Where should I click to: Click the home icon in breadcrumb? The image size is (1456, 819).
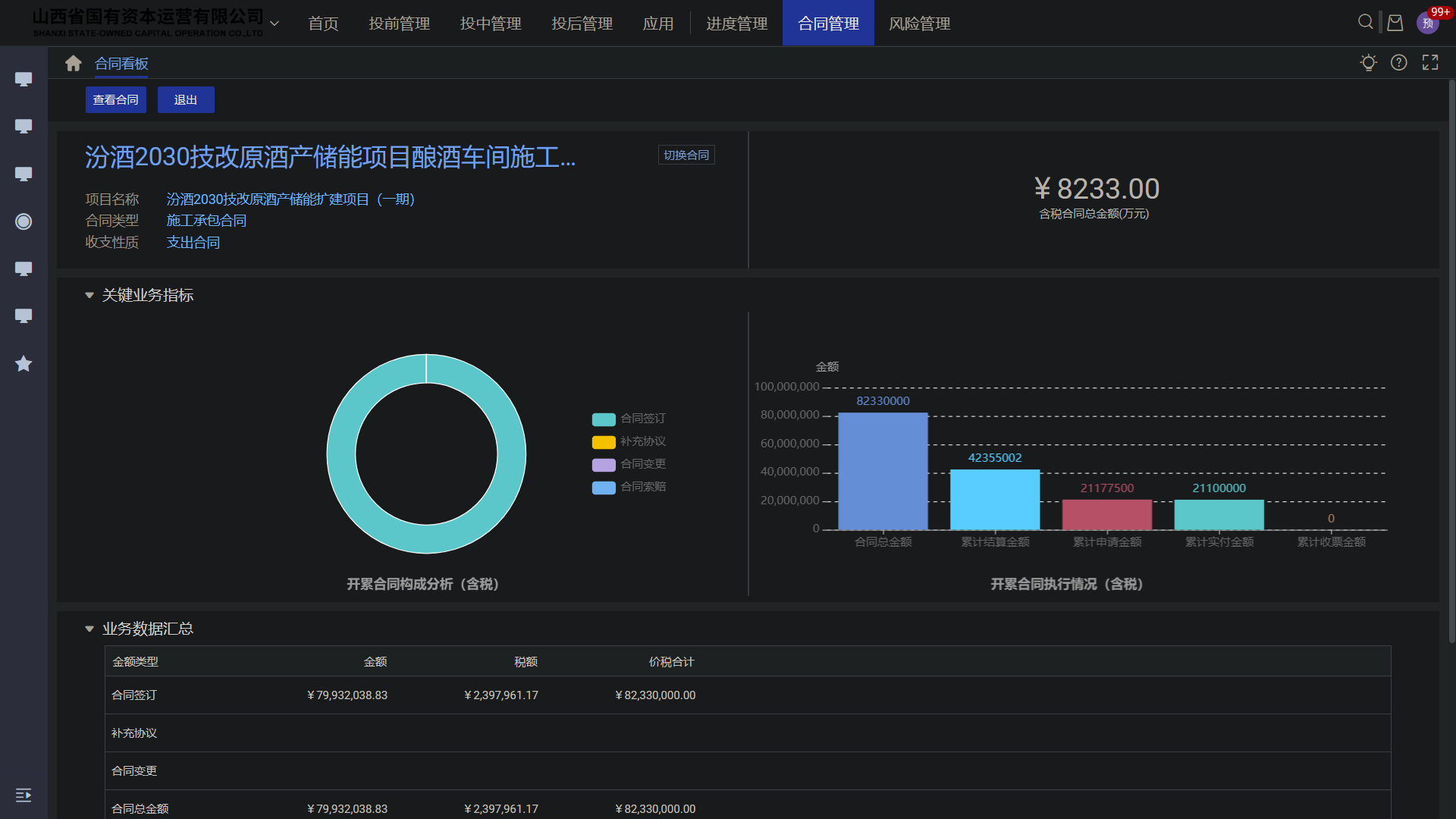[73, 64]
